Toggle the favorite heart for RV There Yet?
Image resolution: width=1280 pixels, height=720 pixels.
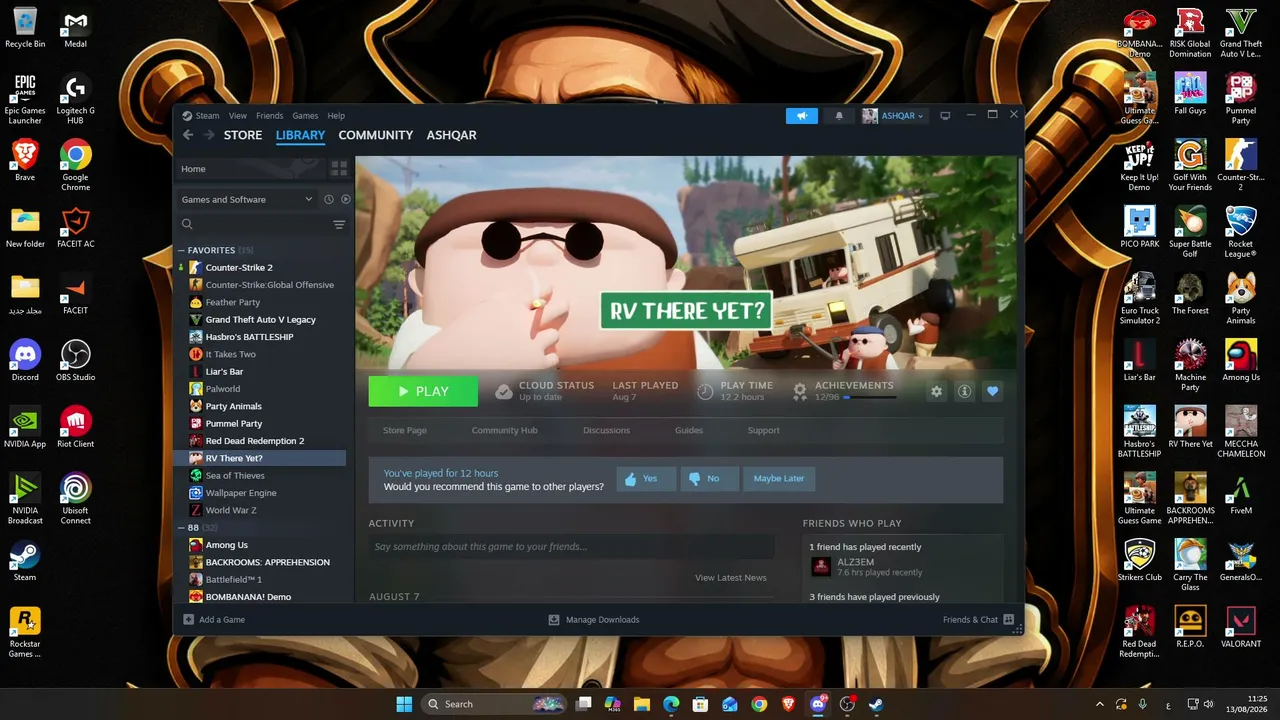tap(992, 391)
